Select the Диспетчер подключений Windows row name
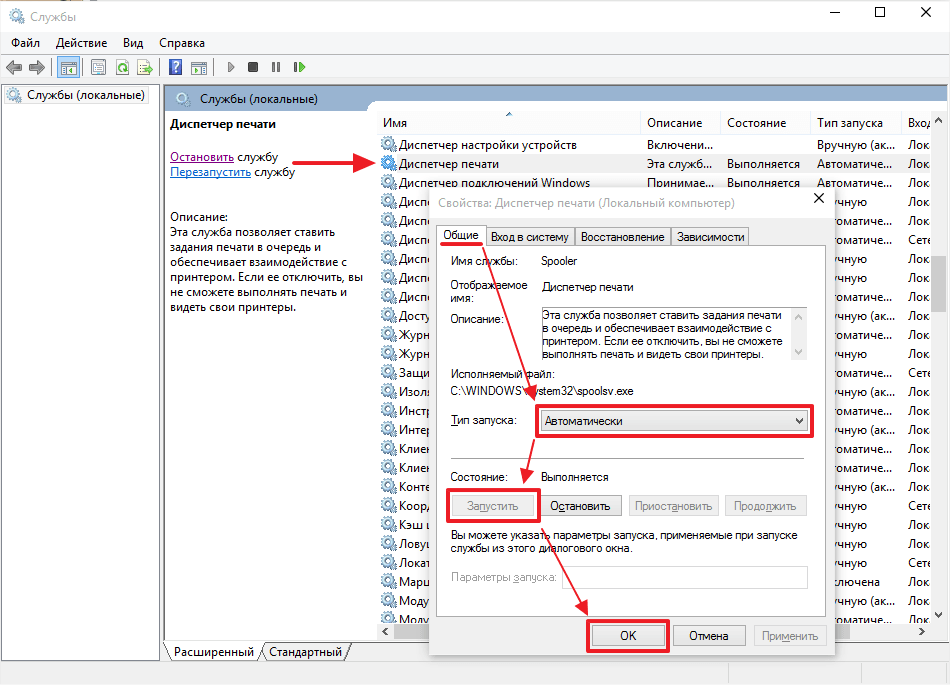 point(494,183)
